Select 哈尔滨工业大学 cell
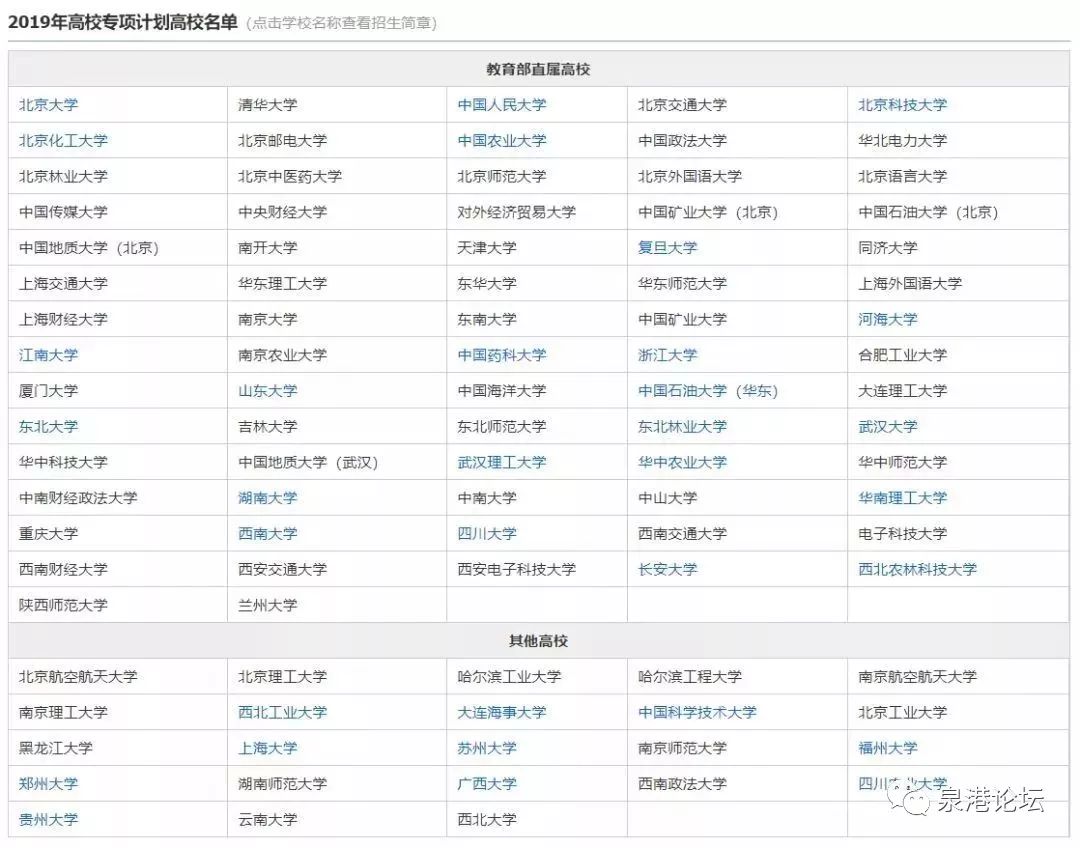 (x=537, y=676)
